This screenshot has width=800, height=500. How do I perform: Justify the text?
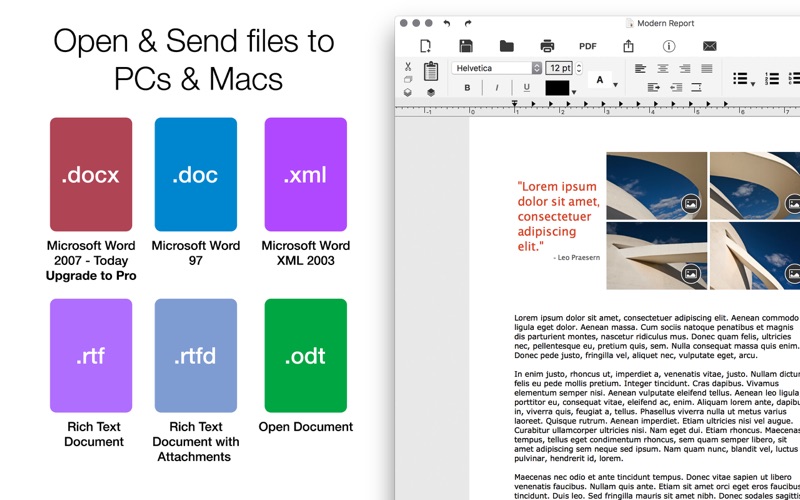[707, 68]
